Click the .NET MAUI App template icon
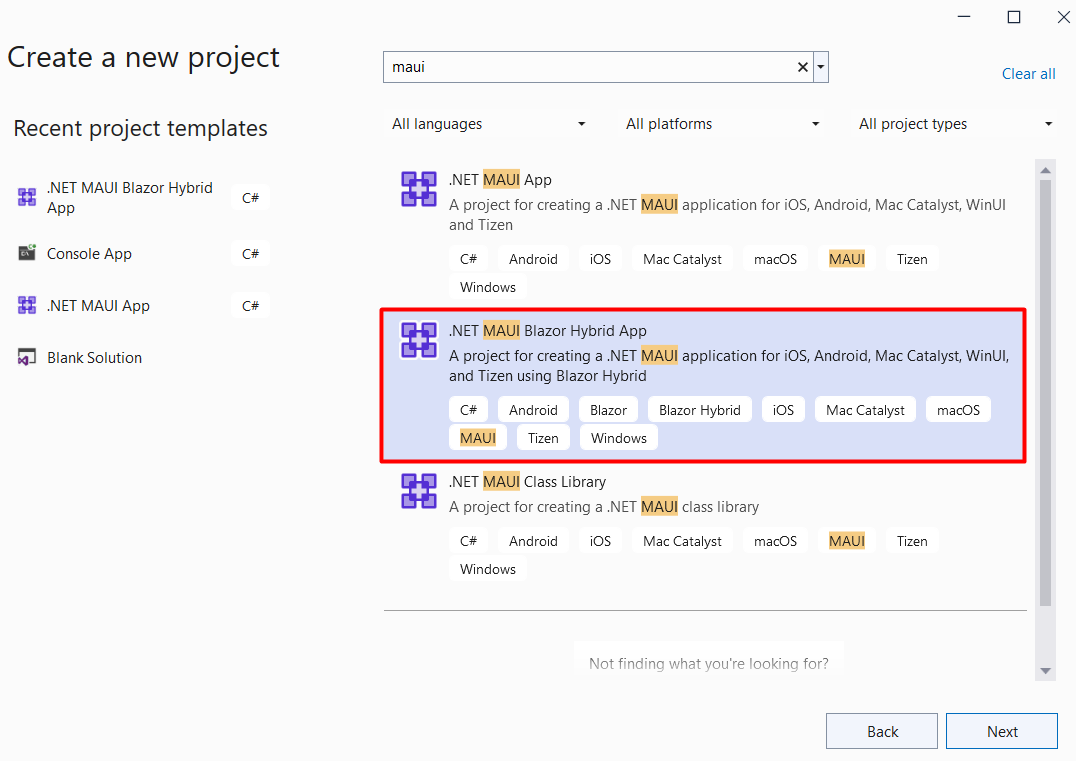Screen dimensions: 1076x761 pyautogui.click(x=418, y=188)
